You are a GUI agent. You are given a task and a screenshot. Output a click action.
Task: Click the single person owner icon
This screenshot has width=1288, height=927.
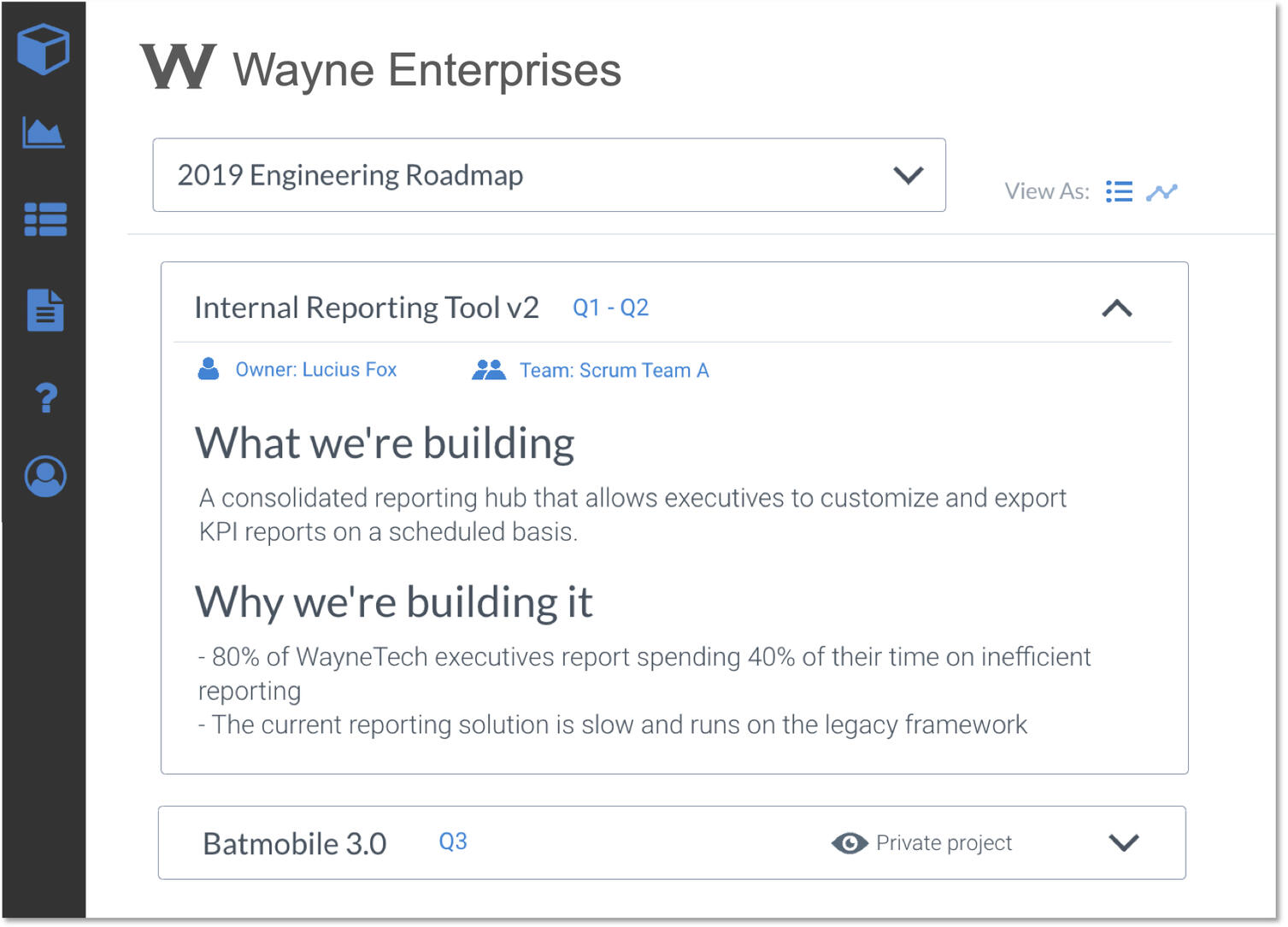tap(209, 369)
